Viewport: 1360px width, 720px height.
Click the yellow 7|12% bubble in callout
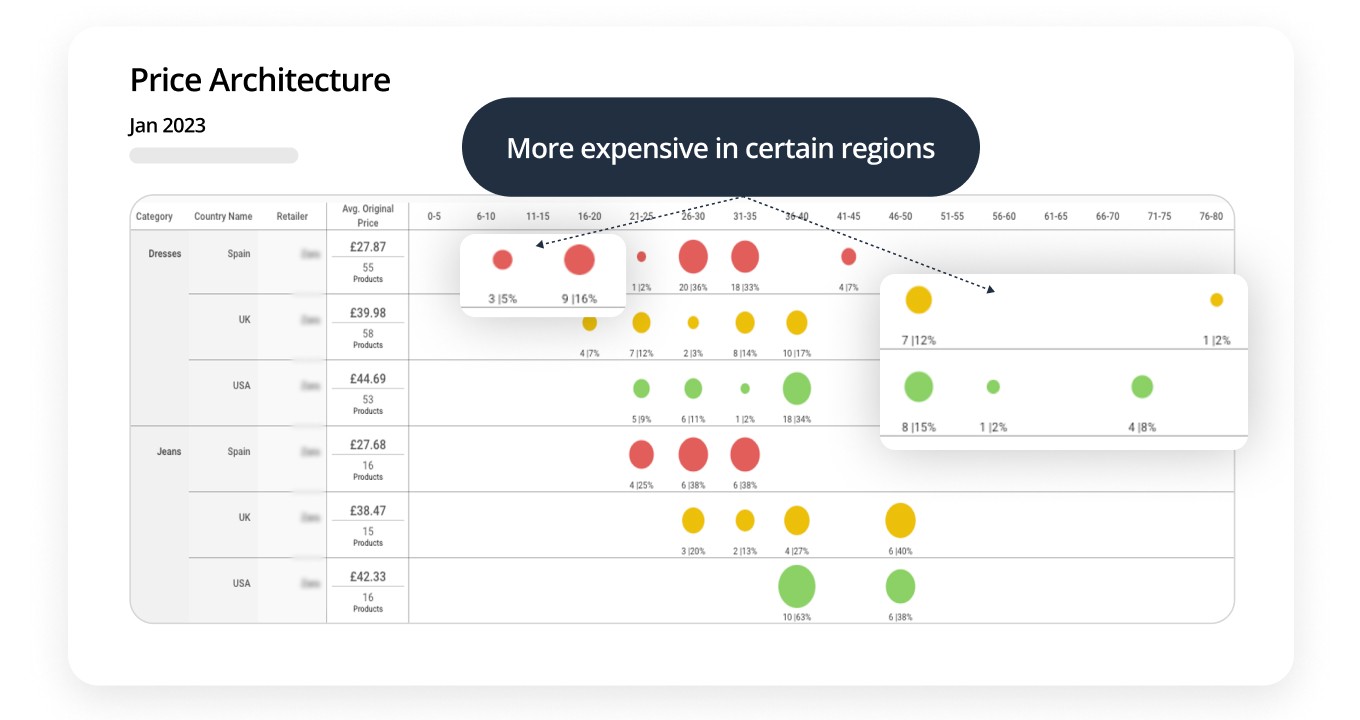[918, 300]
